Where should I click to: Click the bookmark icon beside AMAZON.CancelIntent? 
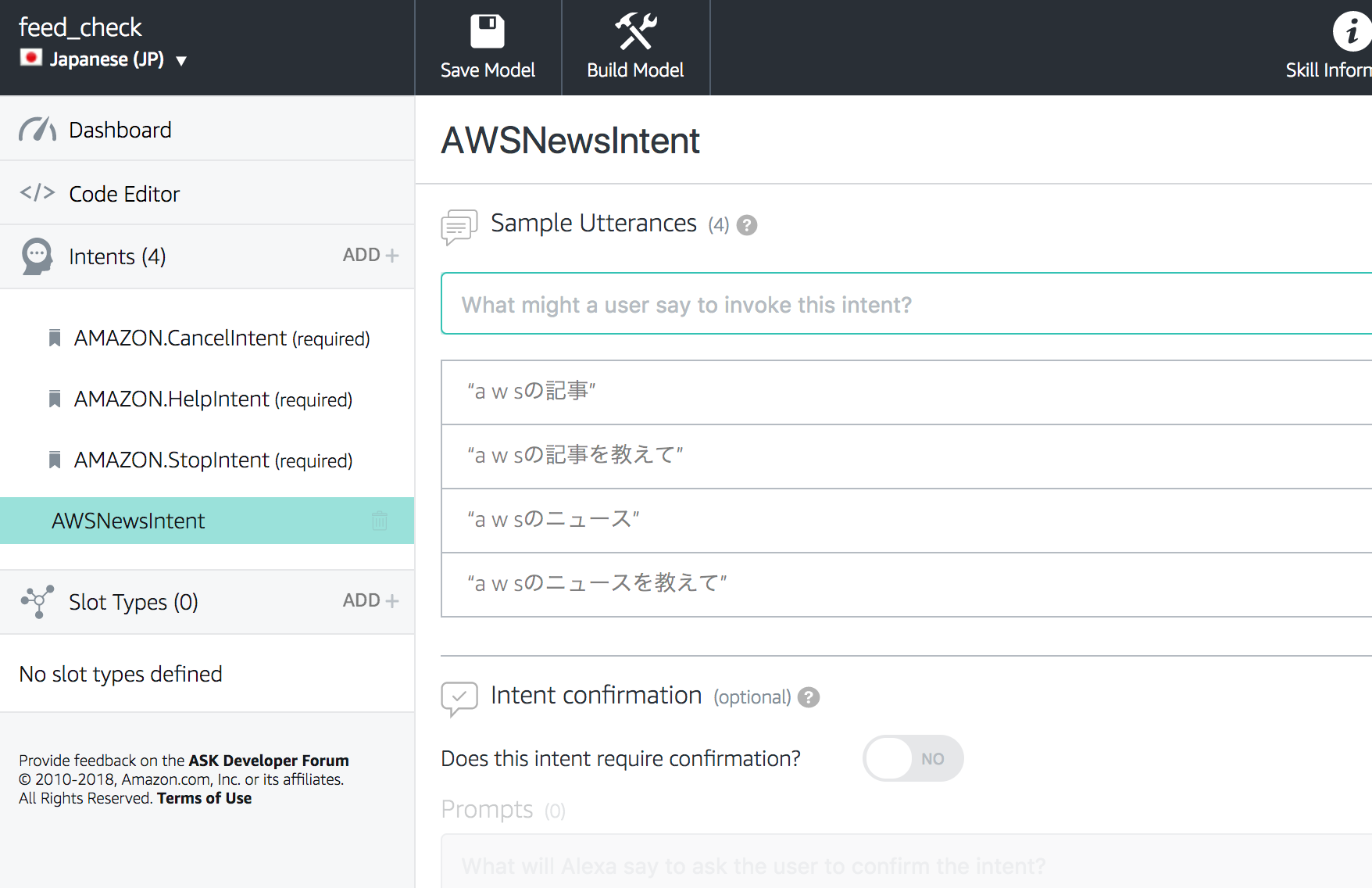[55, 338]
